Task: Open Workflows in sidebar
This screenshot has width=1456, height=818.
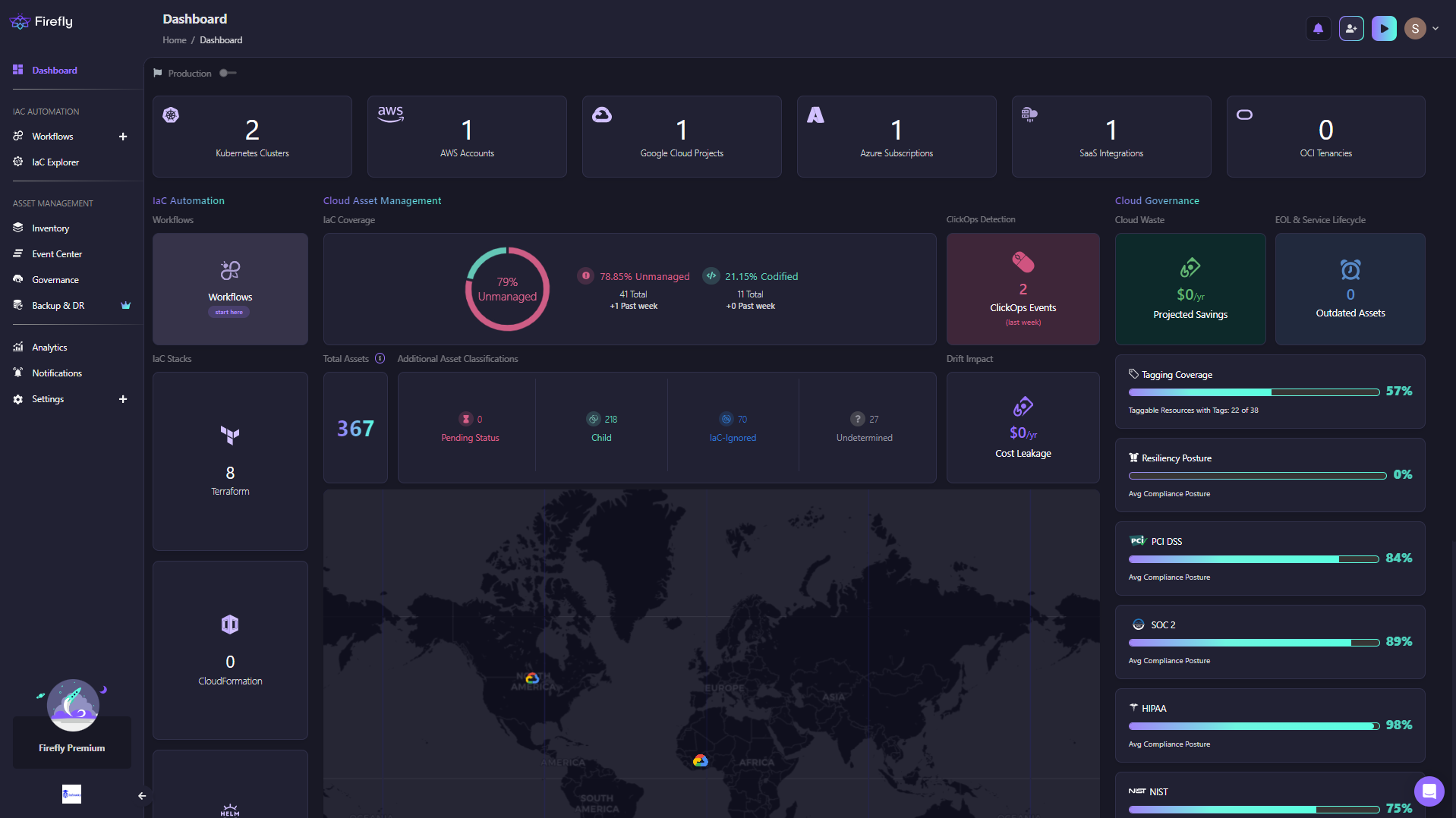Action: point(52,137)
